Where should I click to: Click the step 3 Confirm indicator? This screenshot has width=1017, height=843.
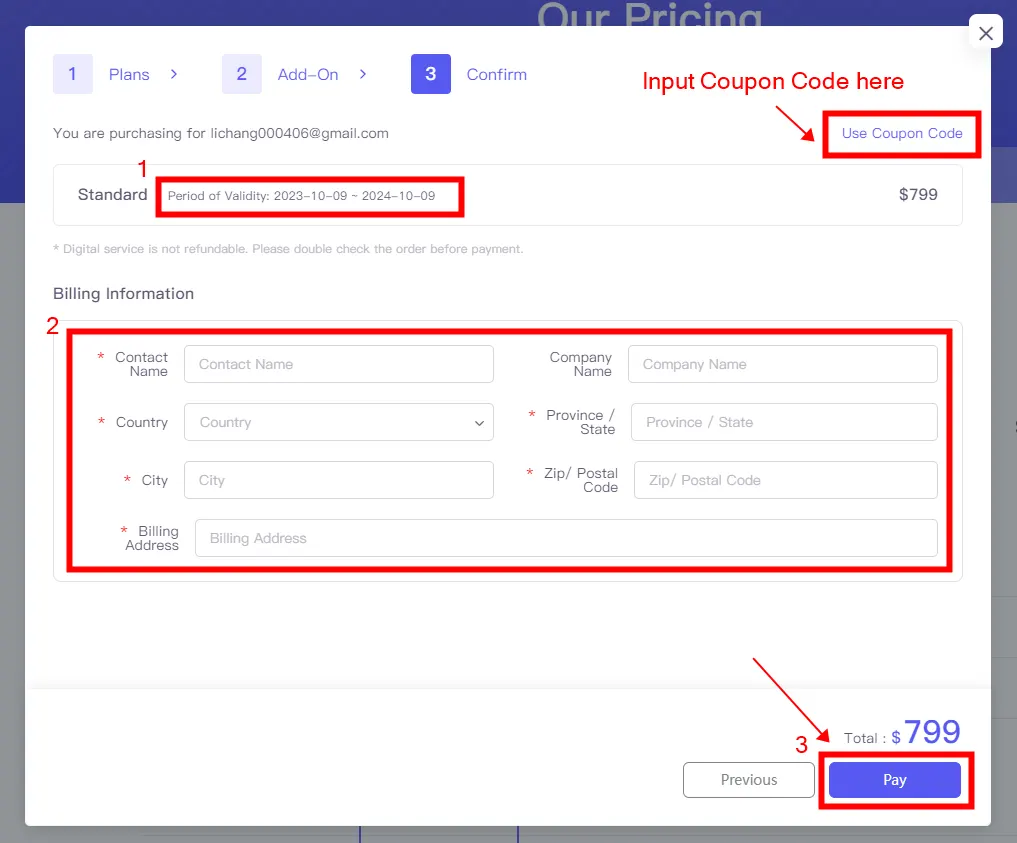pyautogui.click(x=470, y=74)
